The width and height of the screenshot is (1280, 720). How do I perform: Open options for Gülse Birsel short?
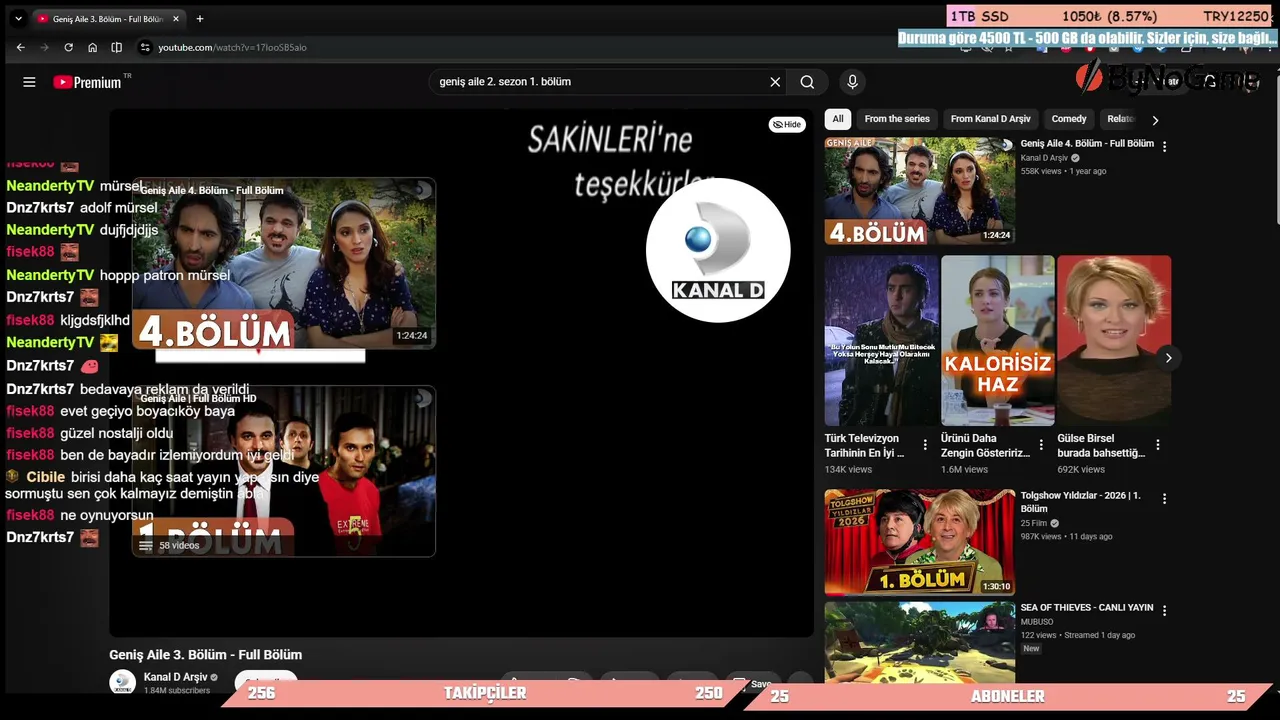click(x=1158, y=445)
